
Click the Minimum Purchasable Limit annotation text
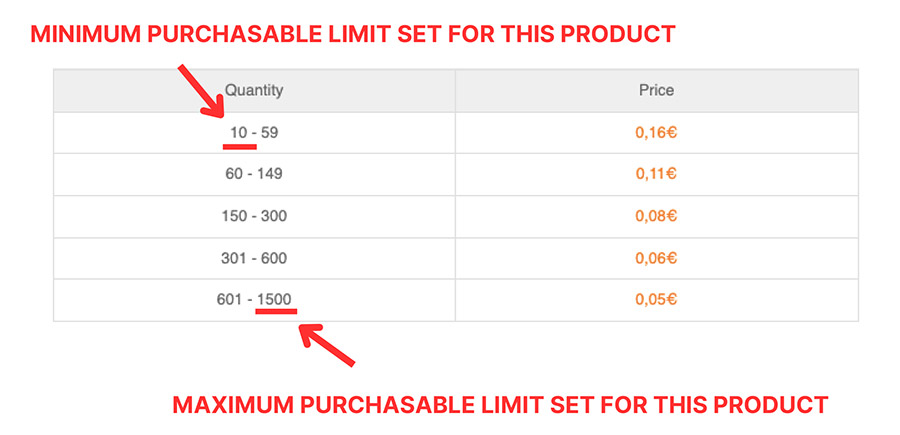[x=352, y=34]
